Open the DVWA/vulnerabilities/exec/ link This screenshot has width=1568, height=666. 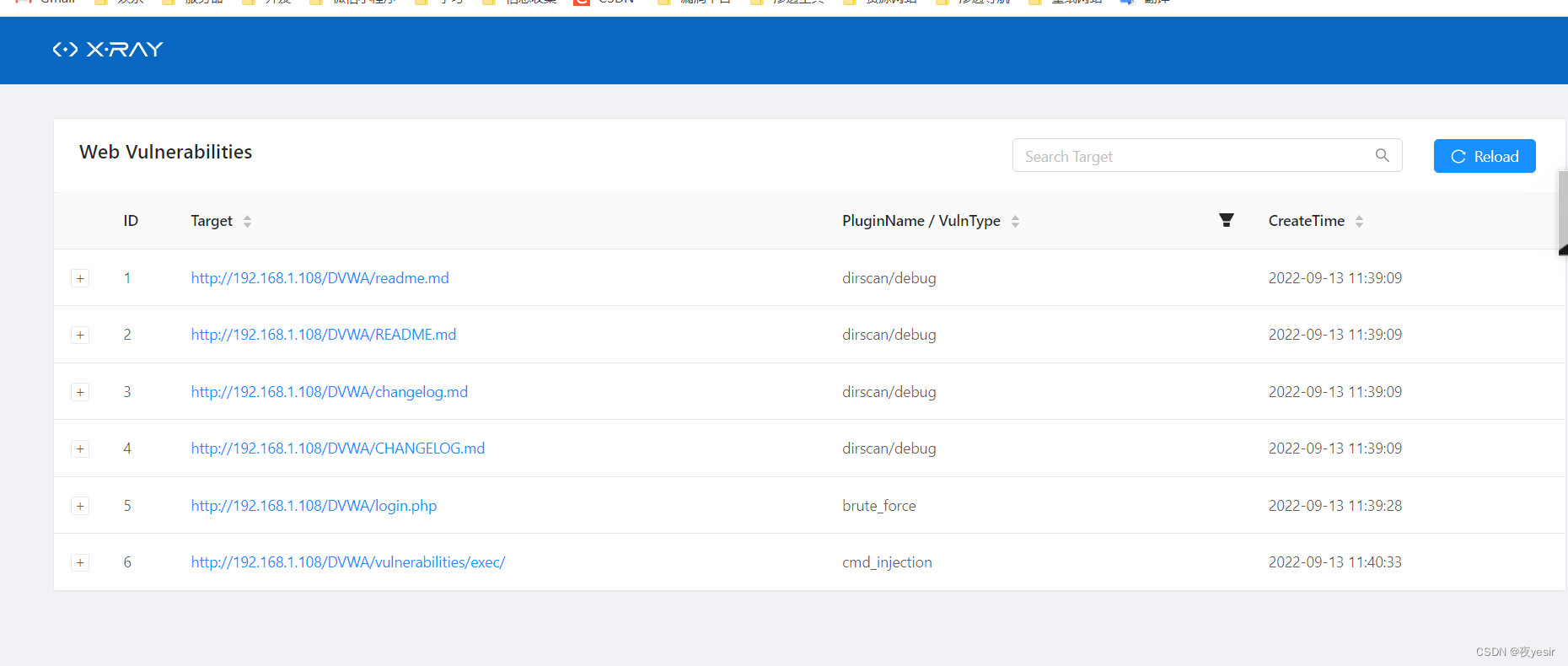click(347, 562)
